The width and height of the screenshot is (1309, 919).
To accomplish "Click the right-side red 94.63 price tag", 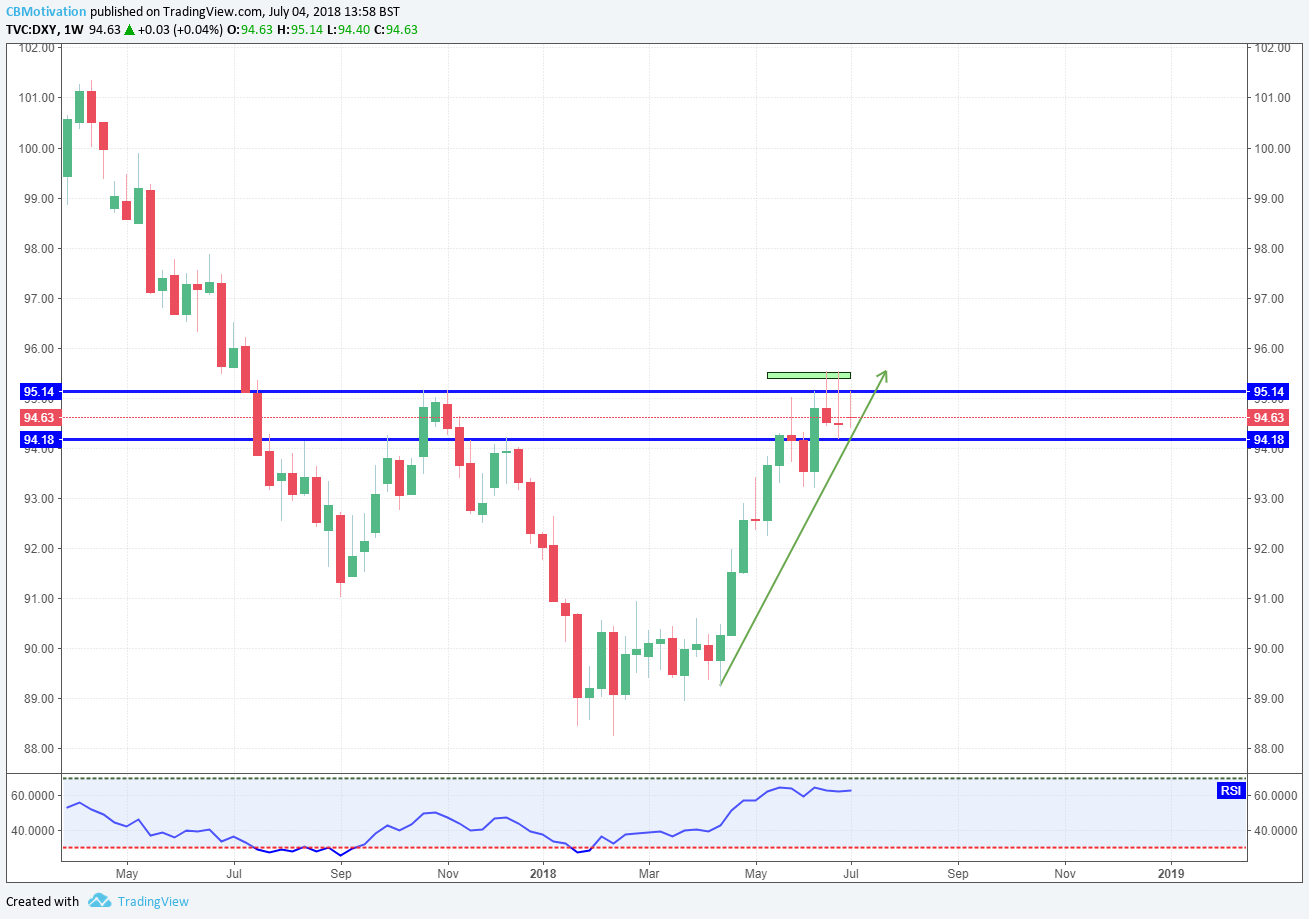I will [1269, 417].
